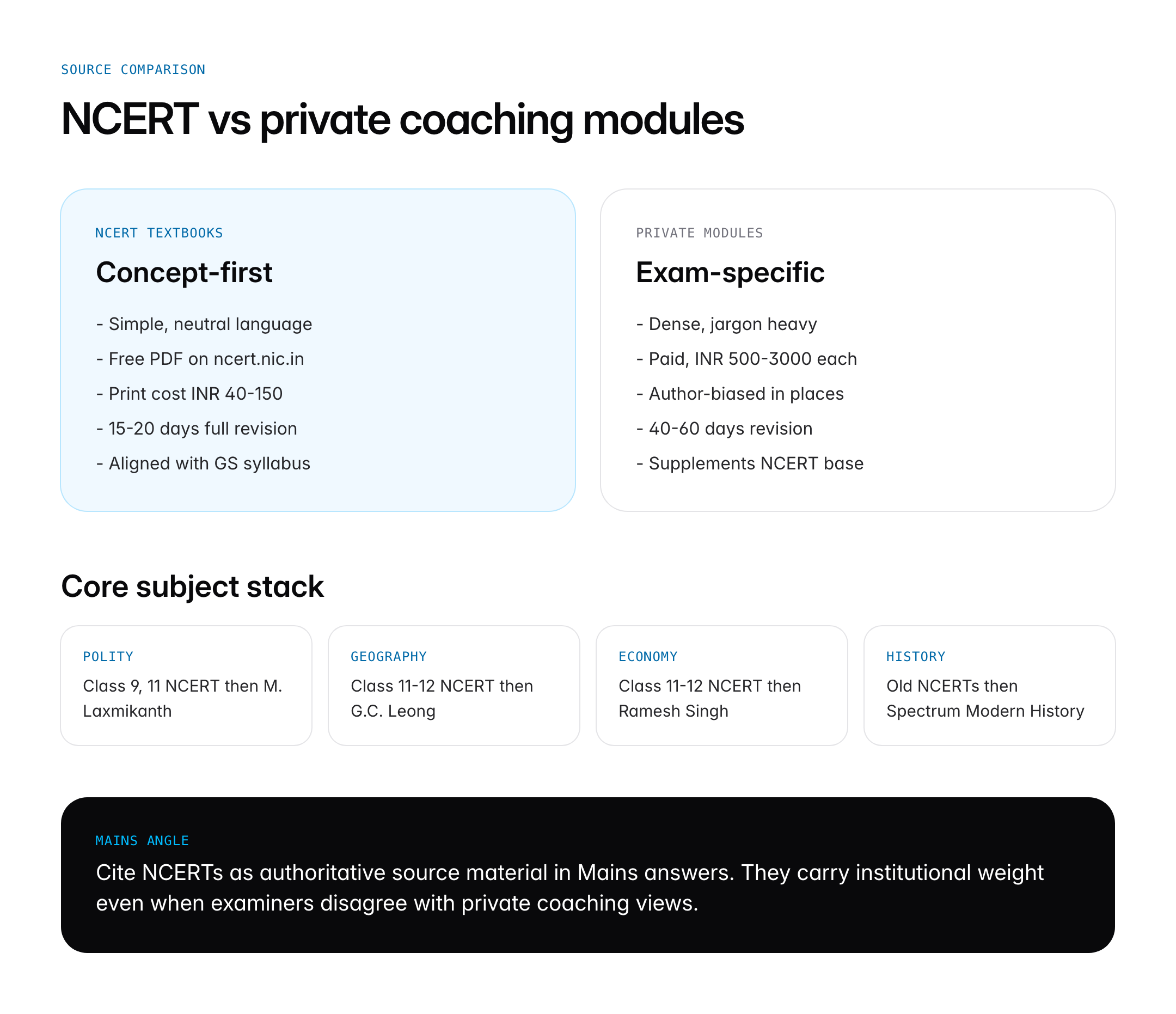
Task: Click the NCERT vs private coaching modules title
Action: (402, 119)
